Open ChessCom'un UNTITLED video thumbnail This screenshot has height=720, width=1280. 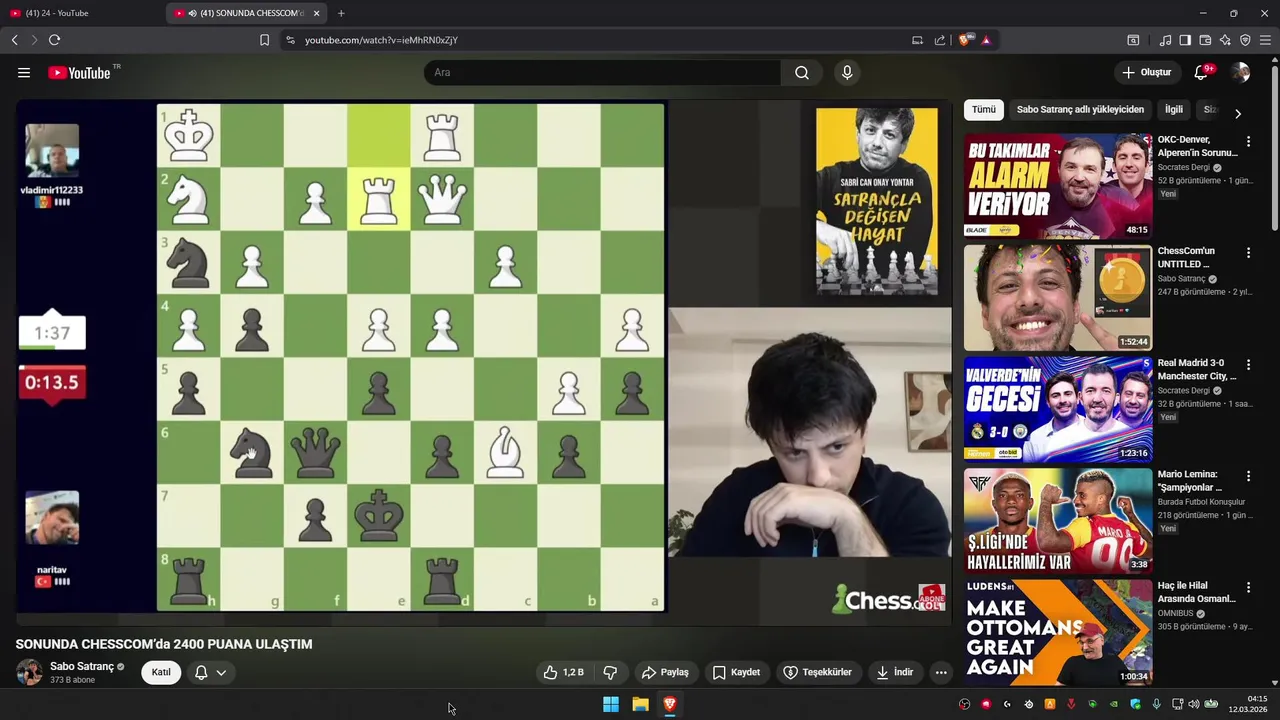pos(1058,297)
